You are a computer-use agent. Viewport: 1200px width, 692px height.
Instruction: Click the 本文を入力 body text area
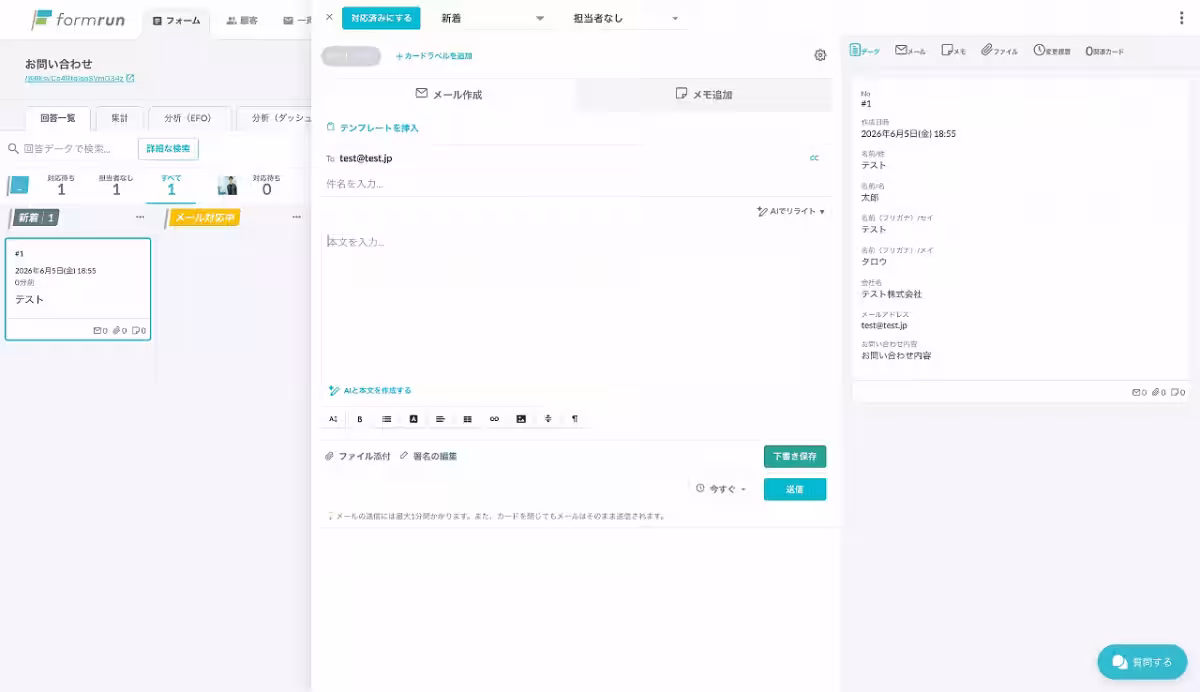tap(577, 303)
